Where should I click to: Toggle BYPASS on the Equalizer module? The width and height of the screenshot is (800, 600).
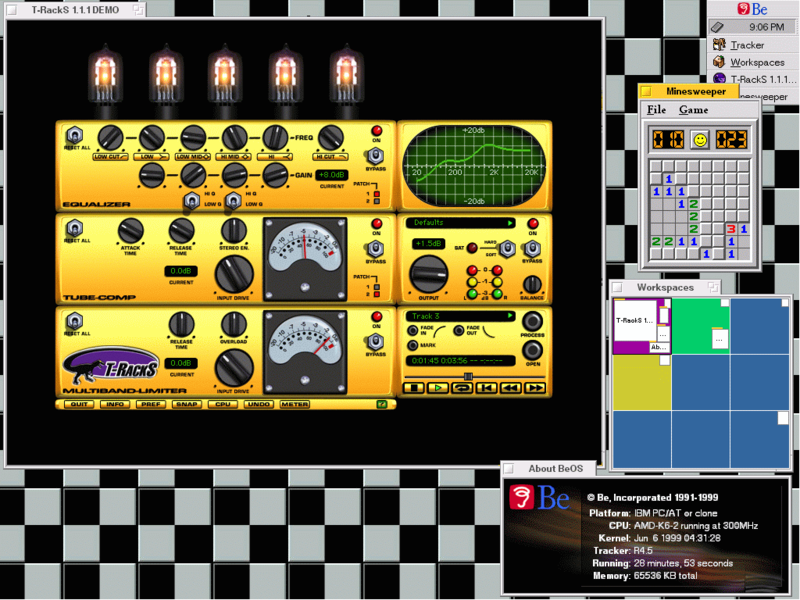pos(376,157)
